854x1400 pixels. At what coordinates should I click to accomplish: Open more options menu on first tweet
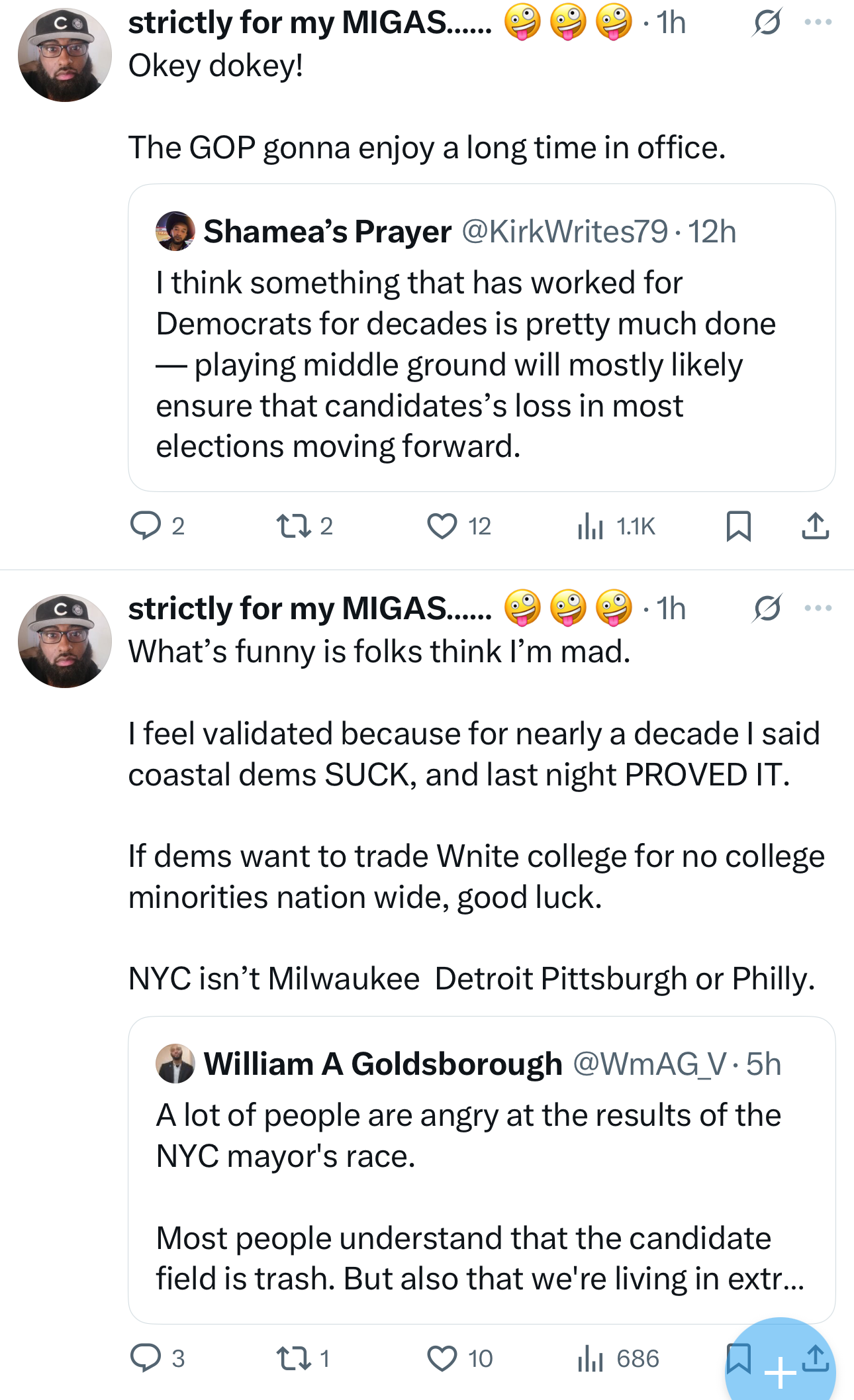(x=818, y=23)
